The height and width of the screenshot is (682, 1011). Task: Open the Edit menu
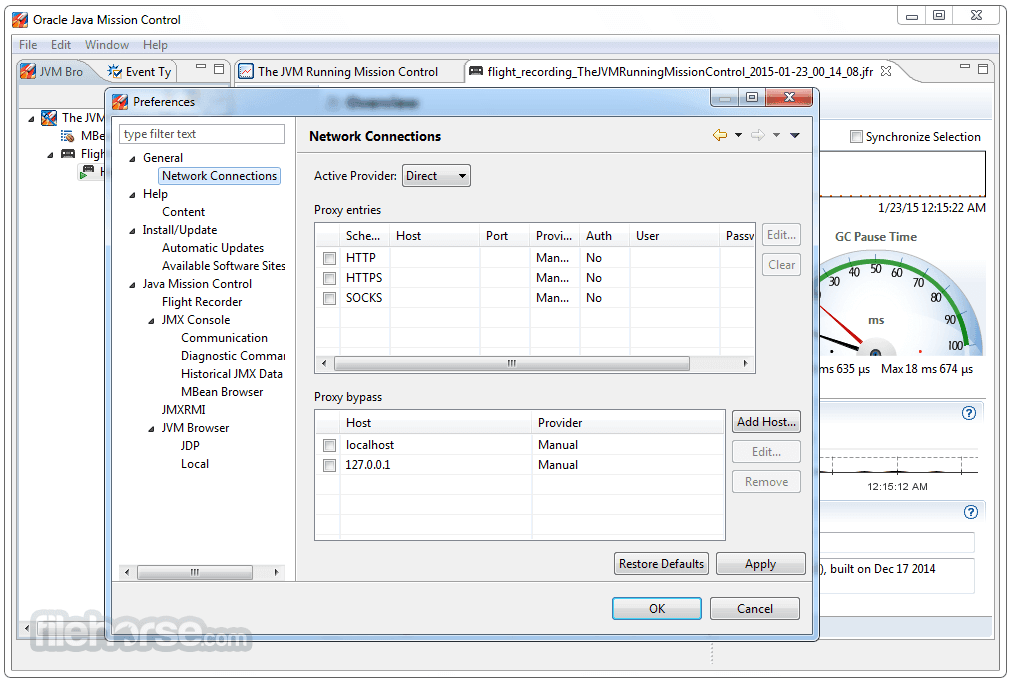61,44
